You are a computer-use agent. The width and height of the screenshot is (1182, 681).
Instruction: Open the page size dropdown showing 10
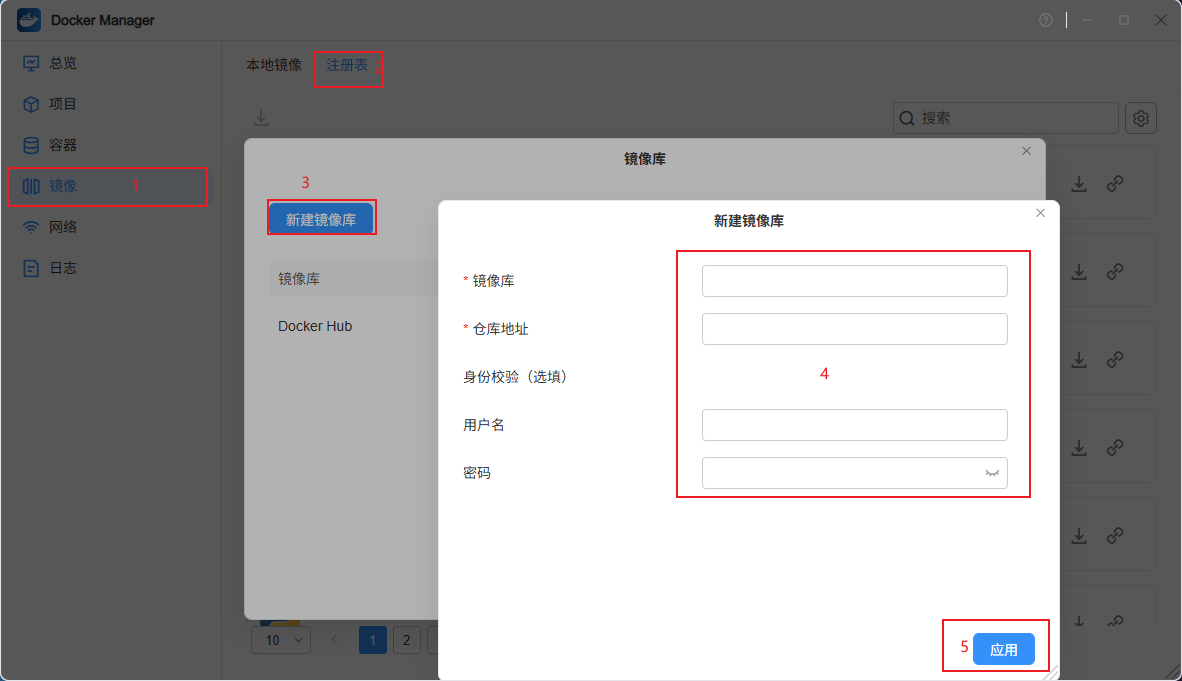tap(281, 640)
